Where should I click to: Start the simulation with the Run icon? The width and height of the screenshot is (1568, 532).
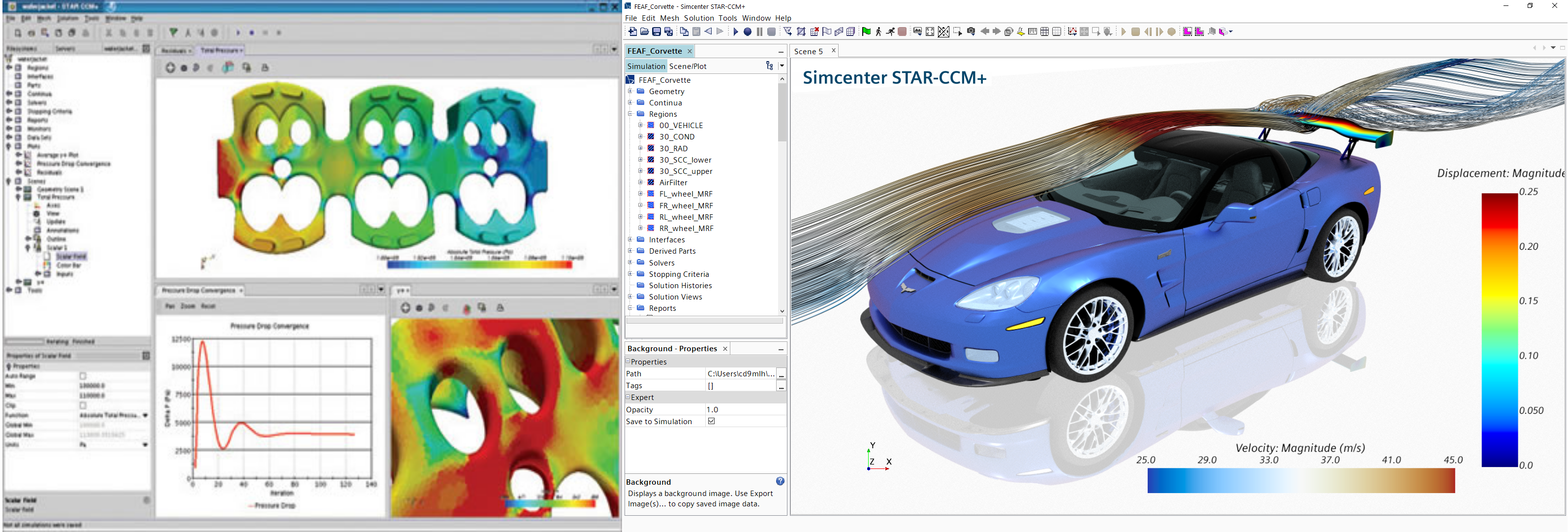[x=736, y=31]
